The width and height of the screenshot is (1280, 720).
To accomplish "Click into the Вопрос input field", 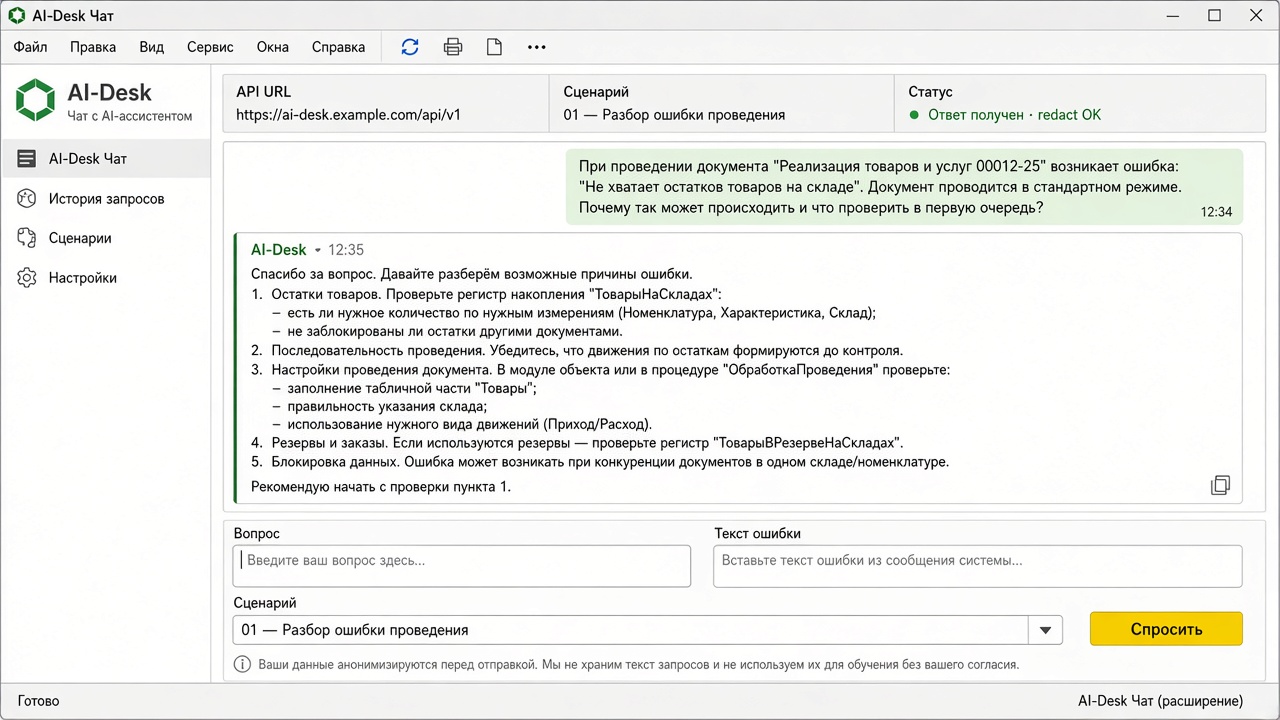I will (462, 566).
